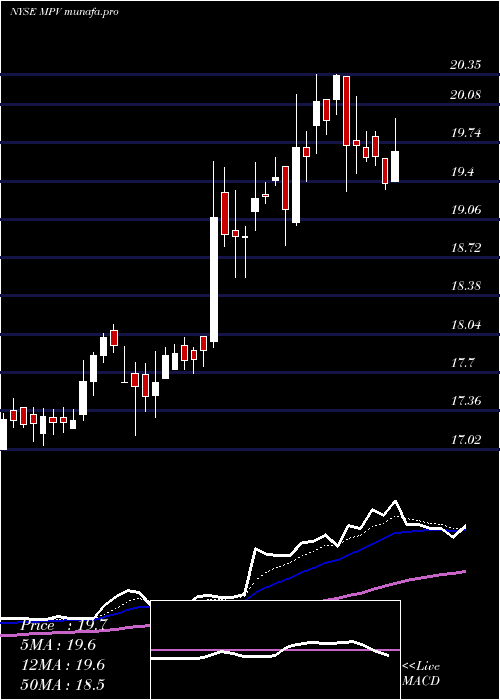
Task: Click the 50MA : 18.5 readout
Action: (x=63, y=684)
